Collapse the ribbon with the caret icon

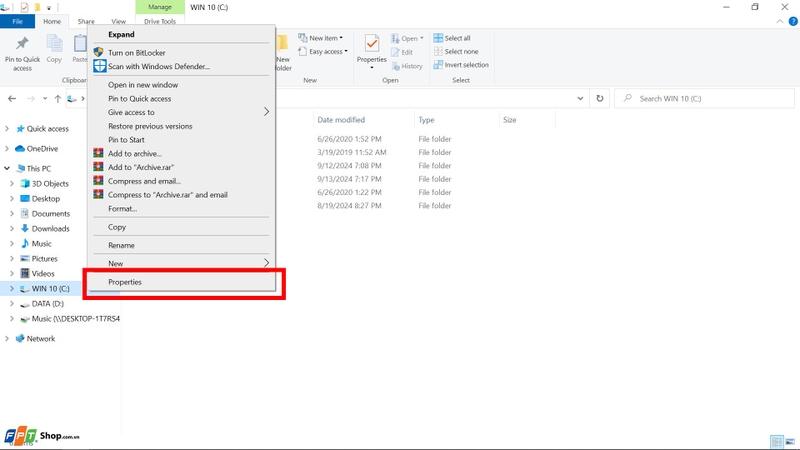[780, 21]
